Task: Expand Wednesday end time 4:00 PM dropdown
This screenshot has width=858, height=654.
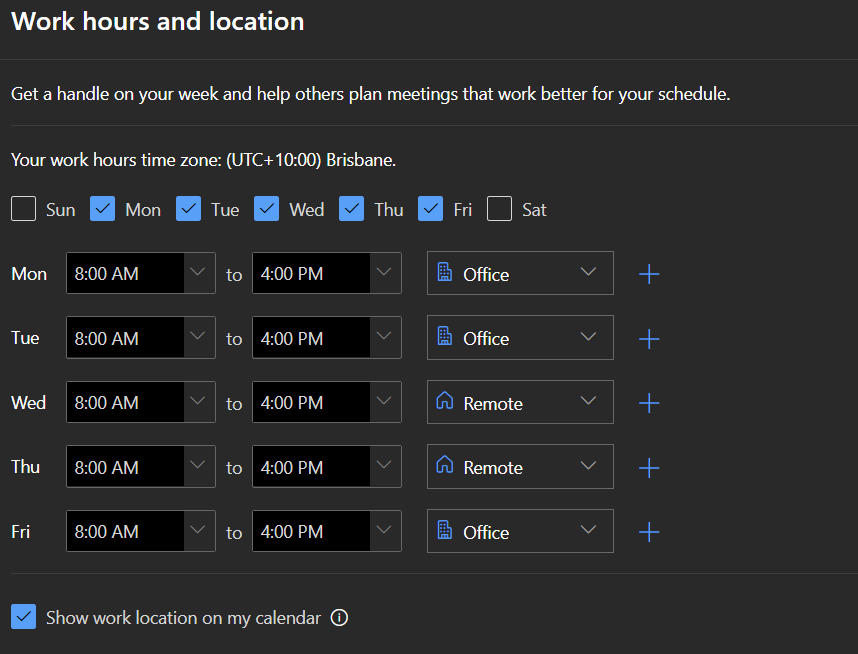Action: pyautogui.click(x=327, y=402)
